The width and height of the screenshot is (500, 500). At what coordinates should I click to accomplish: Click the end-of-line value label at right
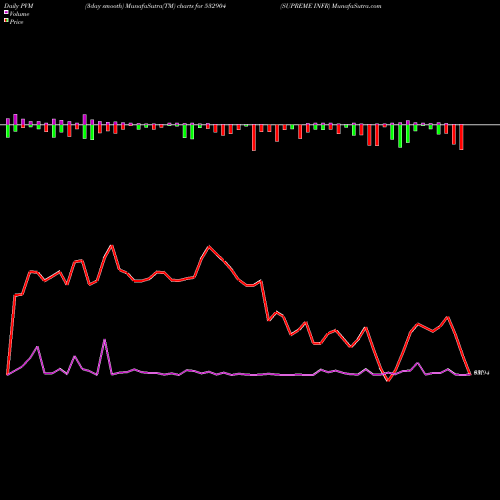point(481,373)
